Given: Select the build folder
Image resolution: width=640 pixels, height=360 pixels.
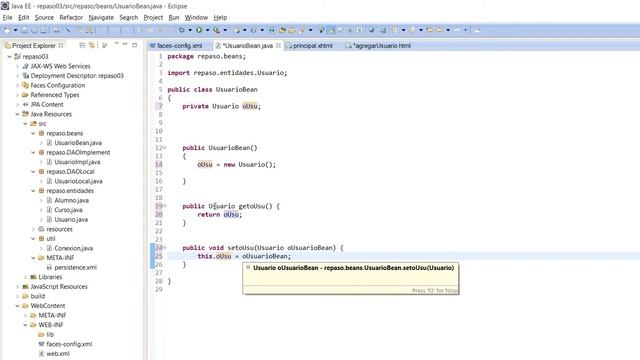Looking at the screenshot, I should 38,296.
